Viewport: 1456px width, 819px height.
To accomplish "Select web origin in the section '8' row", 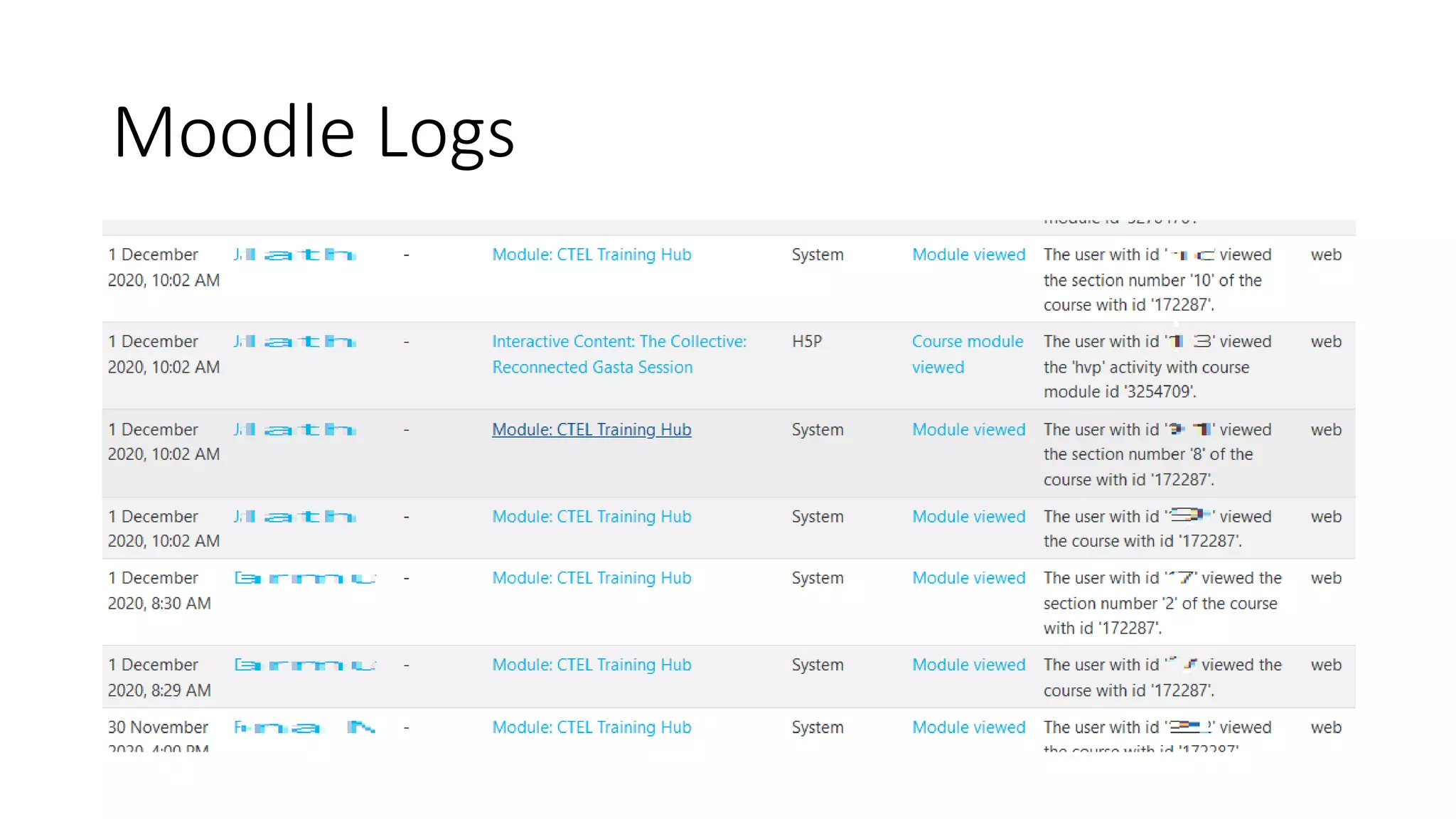I will [1326, 429].
